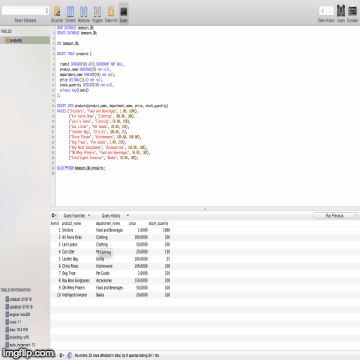Click the SELECT statement line in editor
Screen dimensions: 360x360
click(x=81, y=168)
